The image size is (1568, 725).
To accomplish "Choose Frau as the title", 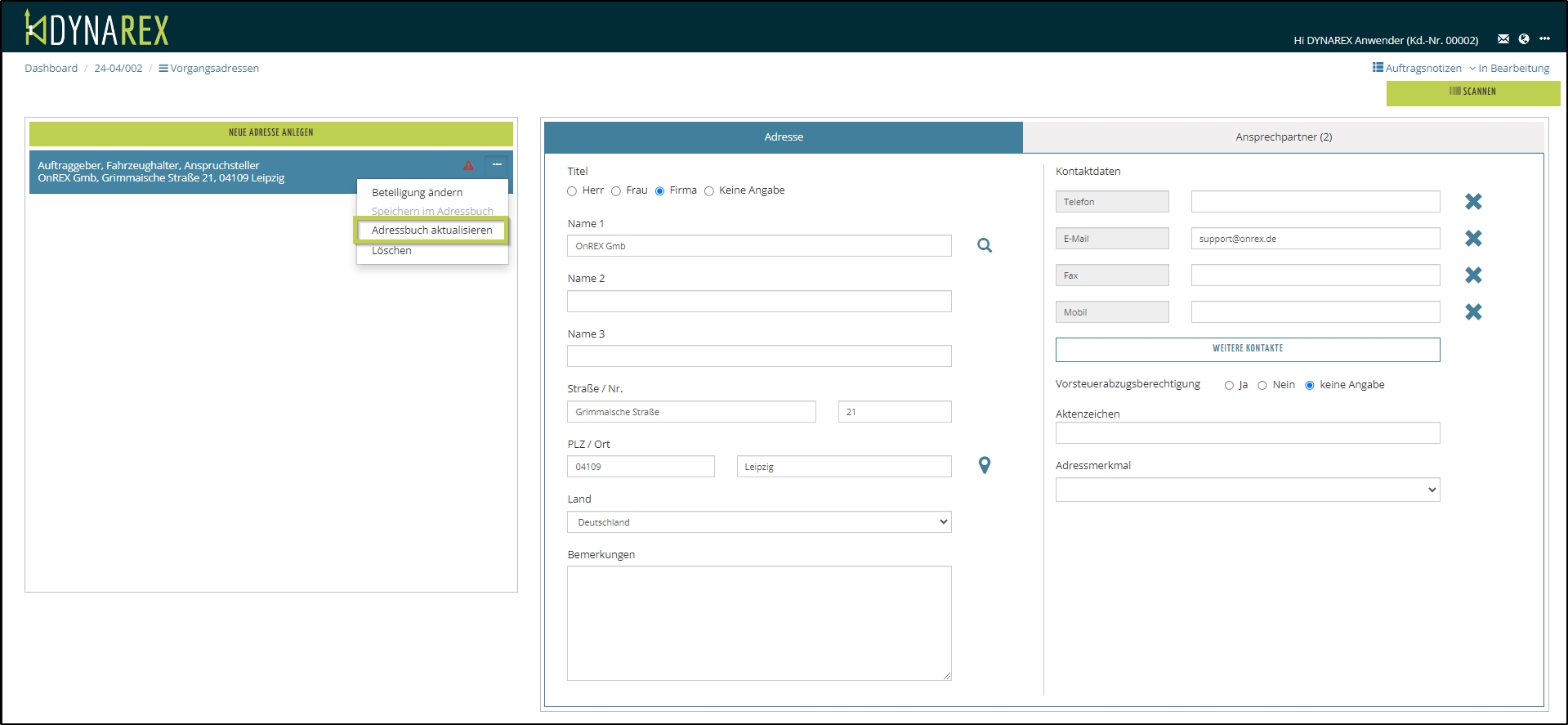I will pos(616,191).
